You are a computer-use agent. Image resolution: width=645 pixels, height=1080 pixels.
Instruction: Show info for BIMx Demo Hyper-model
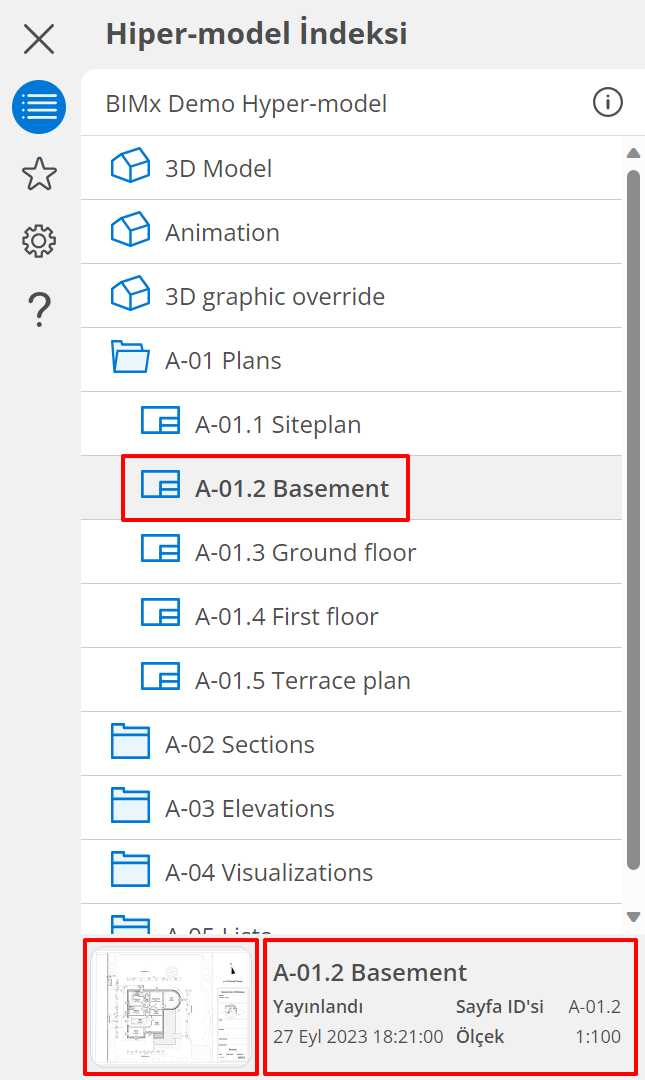[x=607, y=103]
